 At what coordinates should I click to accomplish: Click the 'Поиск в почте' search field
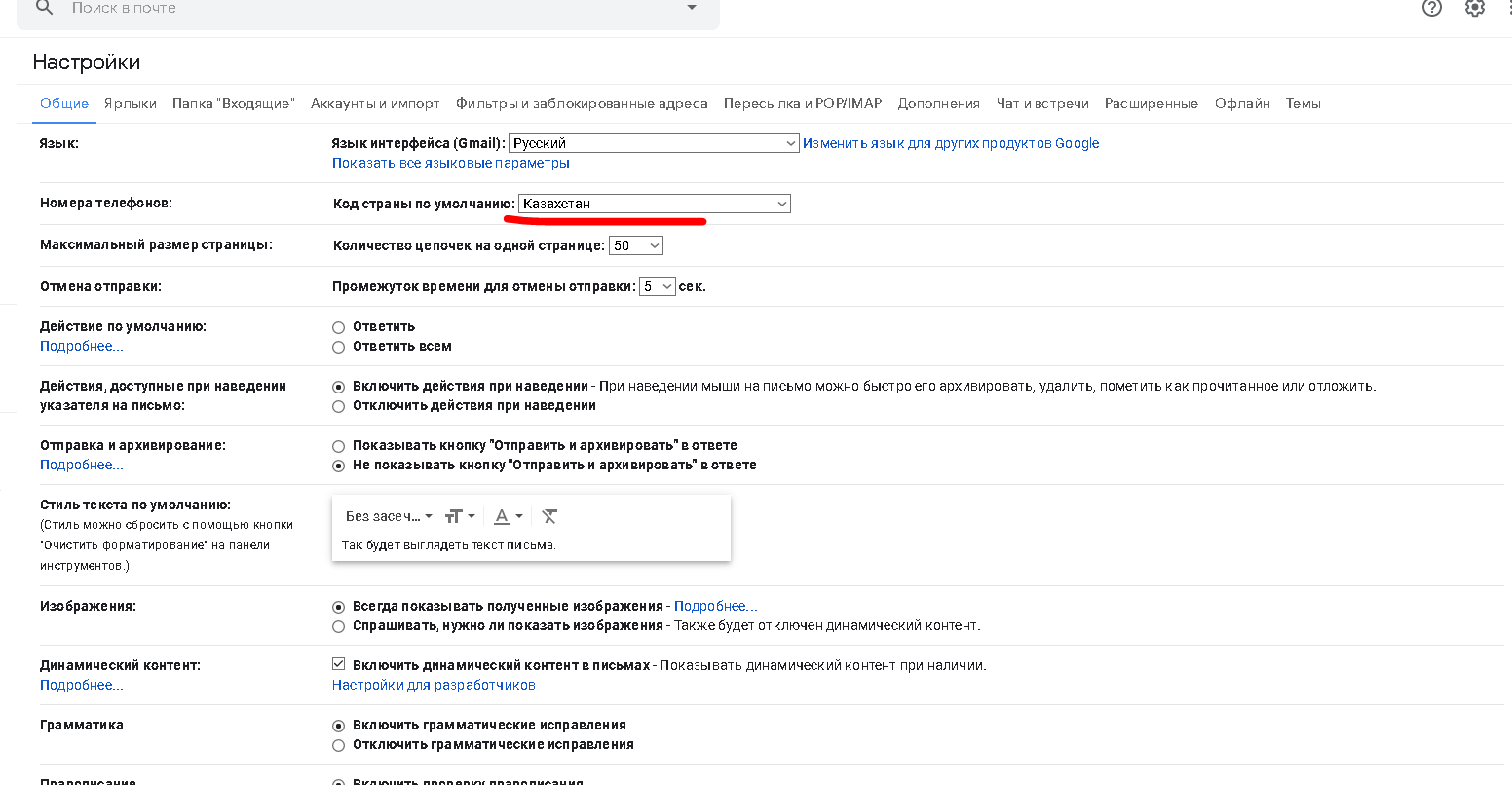coord(368,10)
